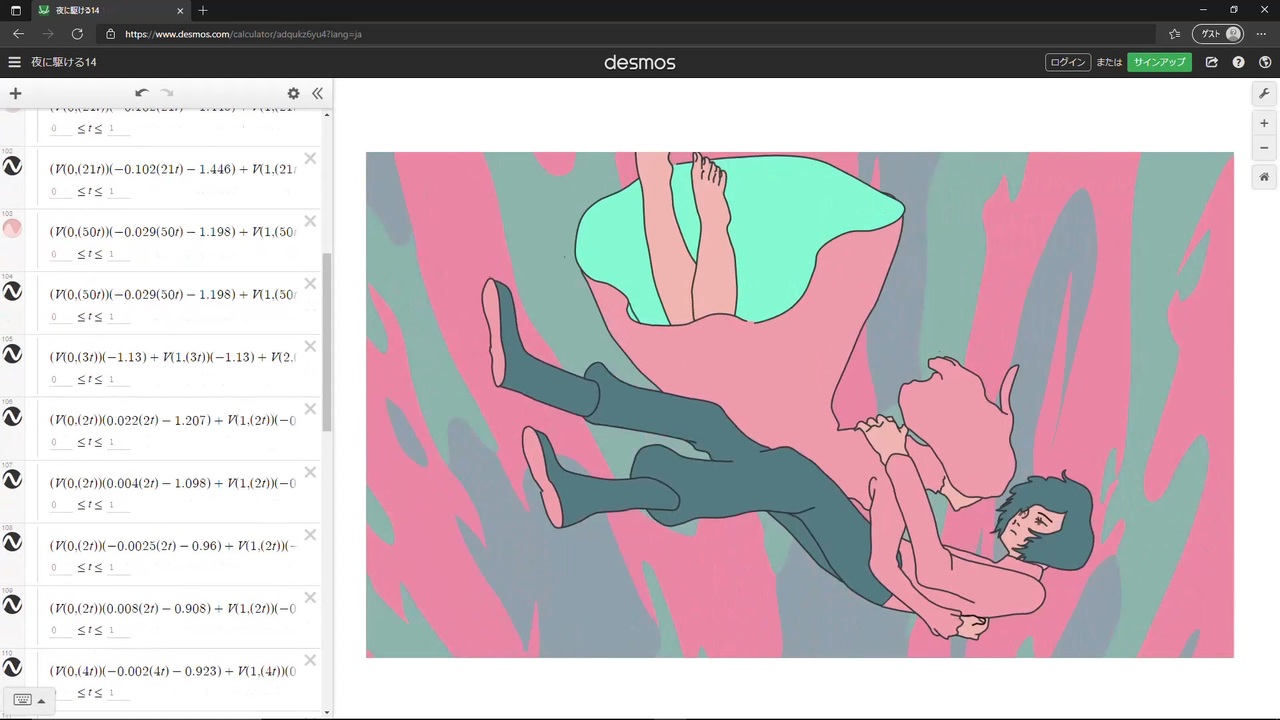Edit expression with −0.002(4t) − 0.923

173,671
